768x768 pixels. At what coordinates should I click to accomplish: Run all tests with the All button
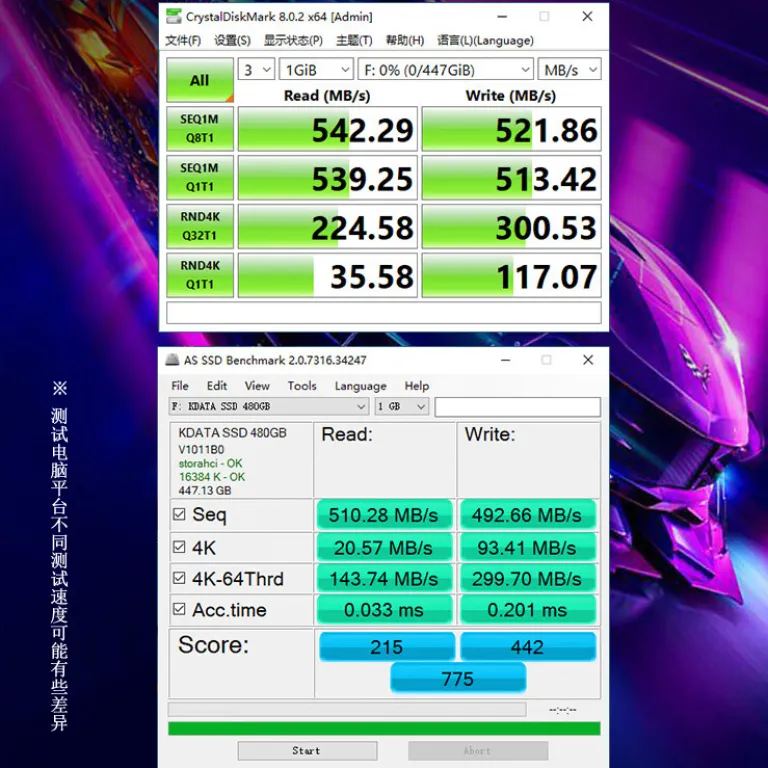point(200,80)
